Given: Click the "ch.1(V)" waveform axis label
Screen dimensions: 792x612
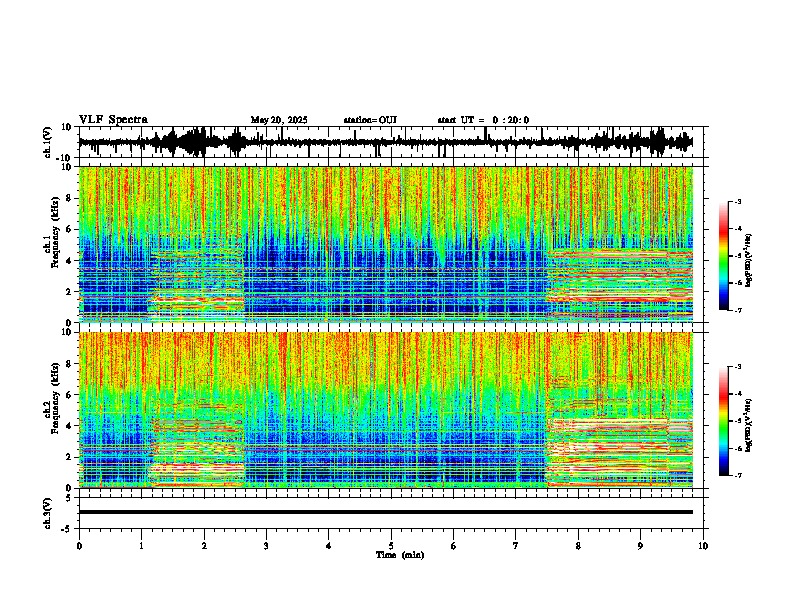Looking at the screenshot, I should 47,142.
